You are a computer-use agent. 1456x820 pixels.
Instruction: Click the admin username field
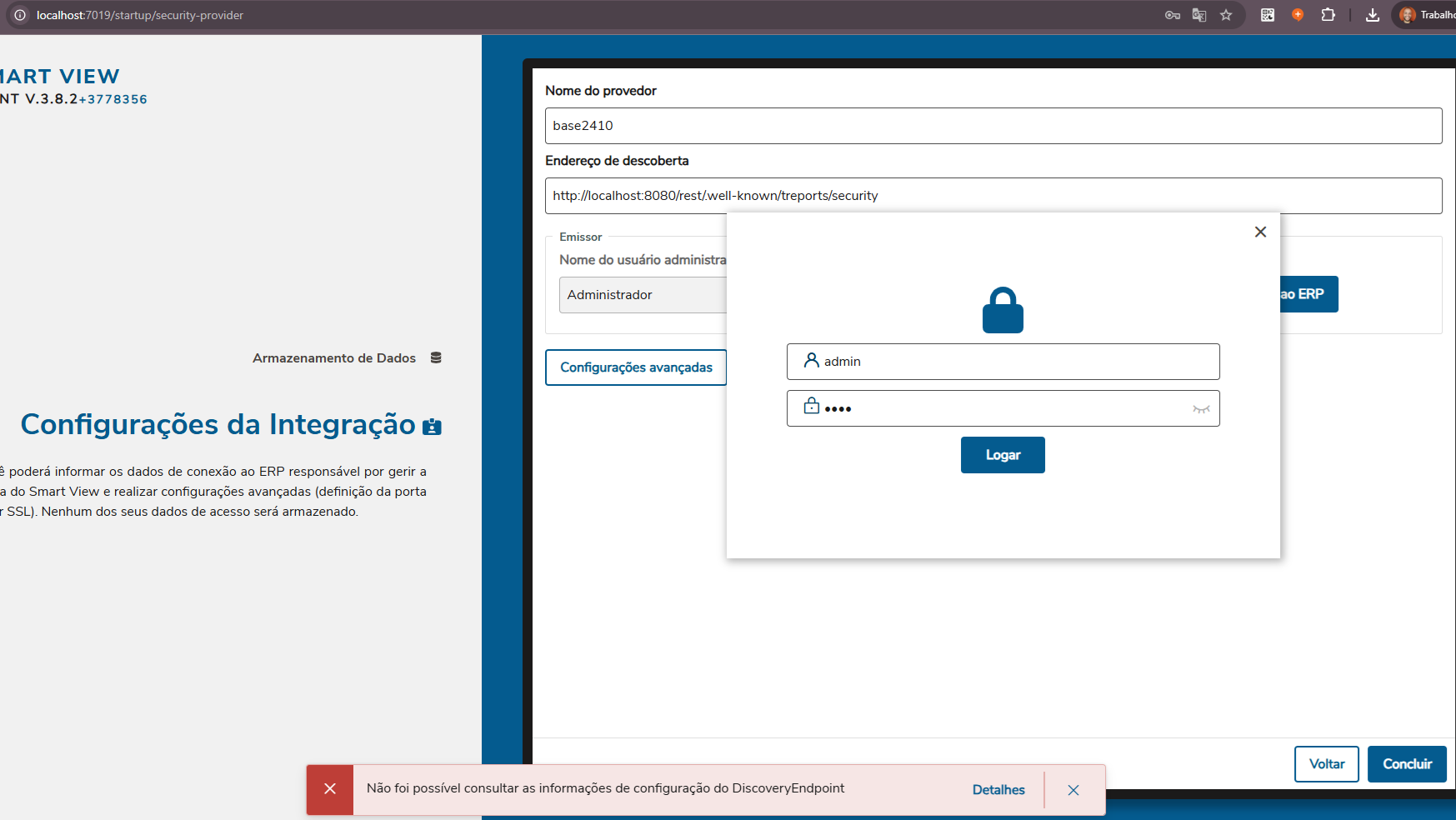click(1003, 362)
